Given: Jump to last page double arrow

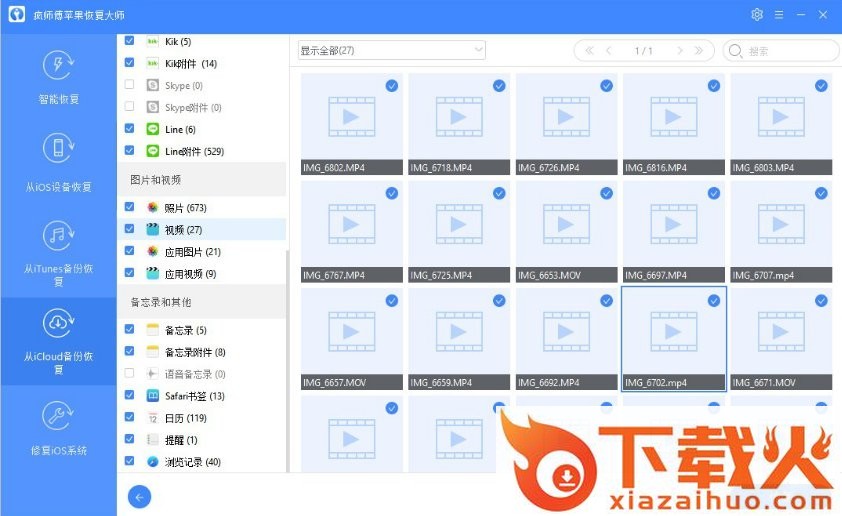Looking at the screenshot, I should click(x=699, y=51).
